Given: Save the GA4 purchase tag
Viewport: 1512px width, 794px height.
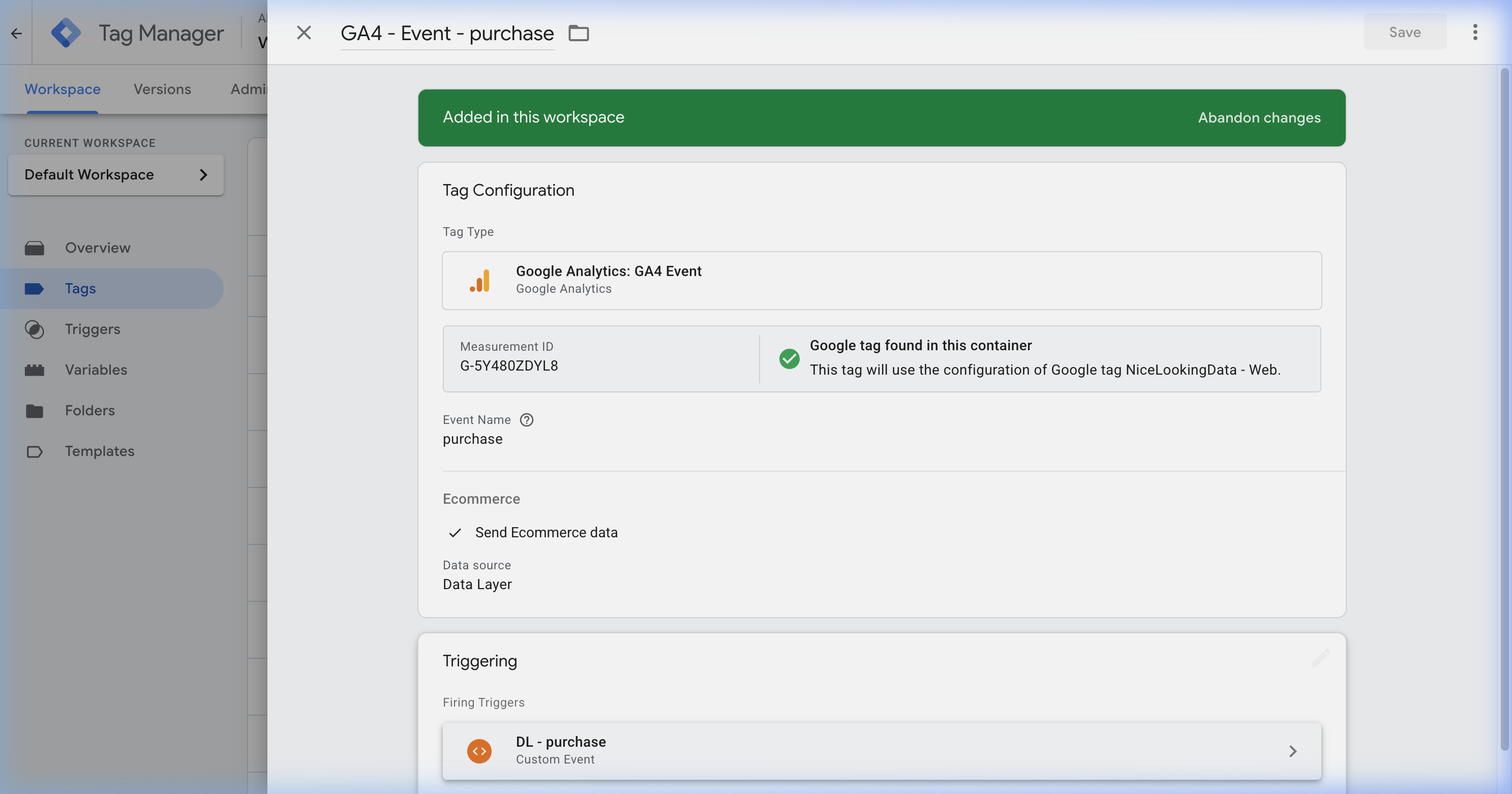Looking at the screenshot, I should 1404,32.
